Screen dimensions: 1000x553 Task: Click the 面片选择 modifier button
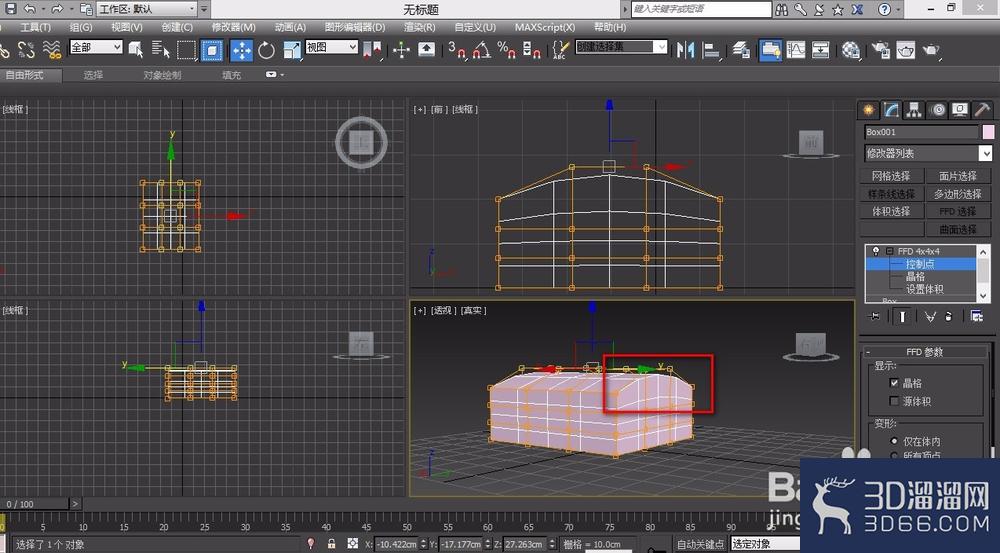click(x=957, y=176)
